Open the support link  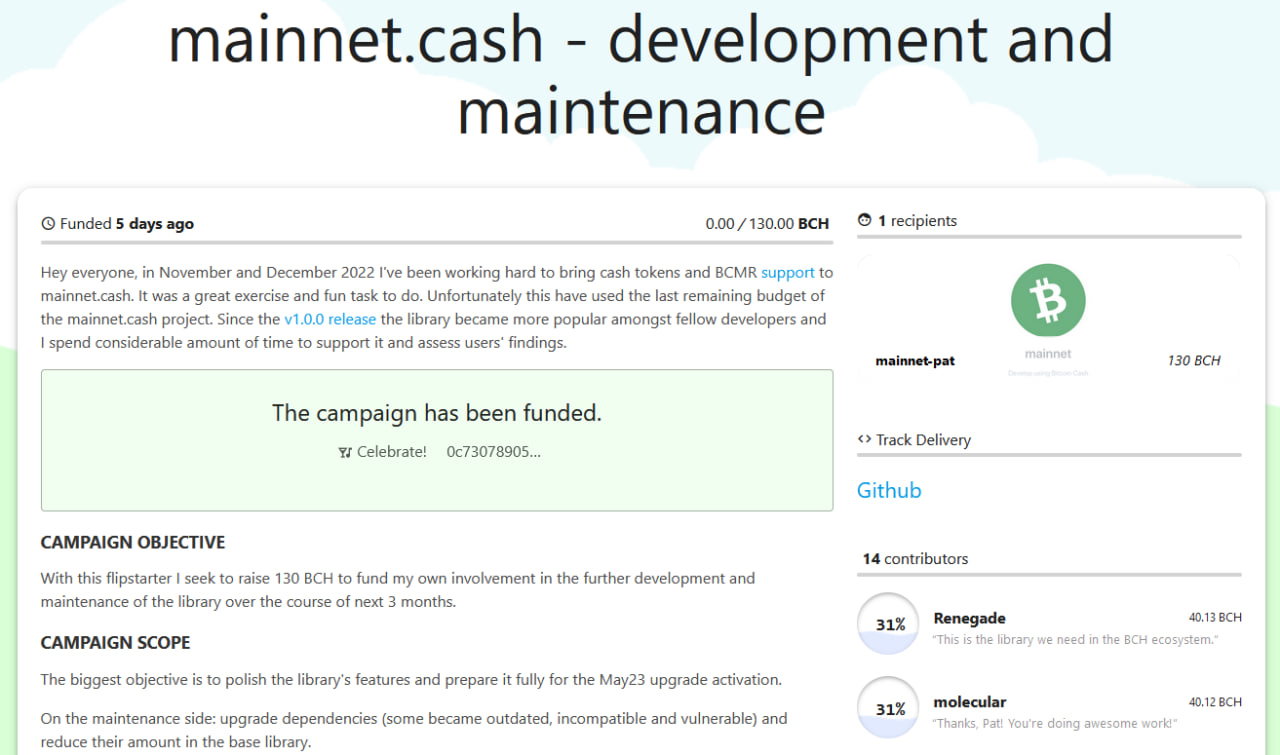click(788, 272)
